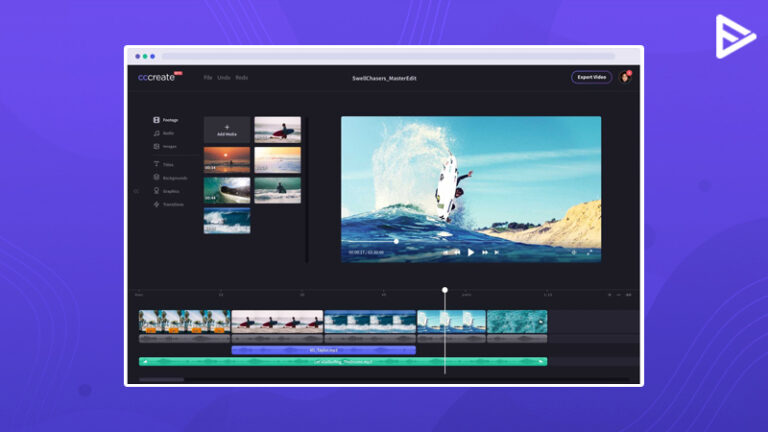Open the File menu
Screen dimensions: 768x432
[208, 78]
